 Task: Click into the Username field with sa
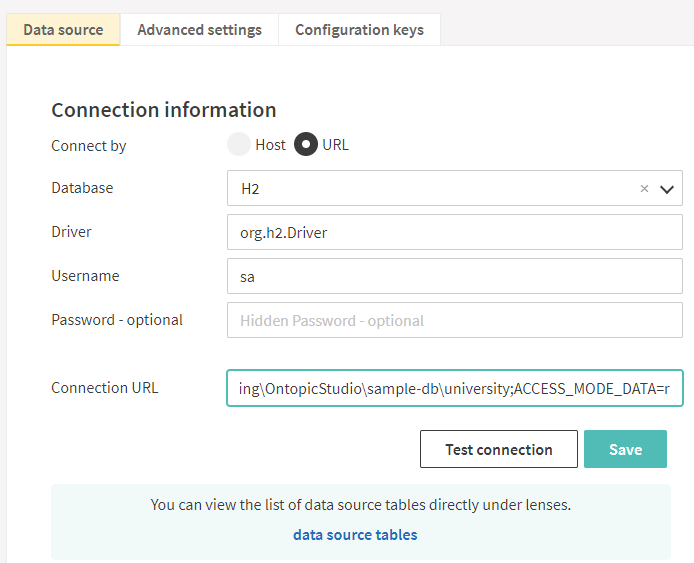[x=454, y=276]
